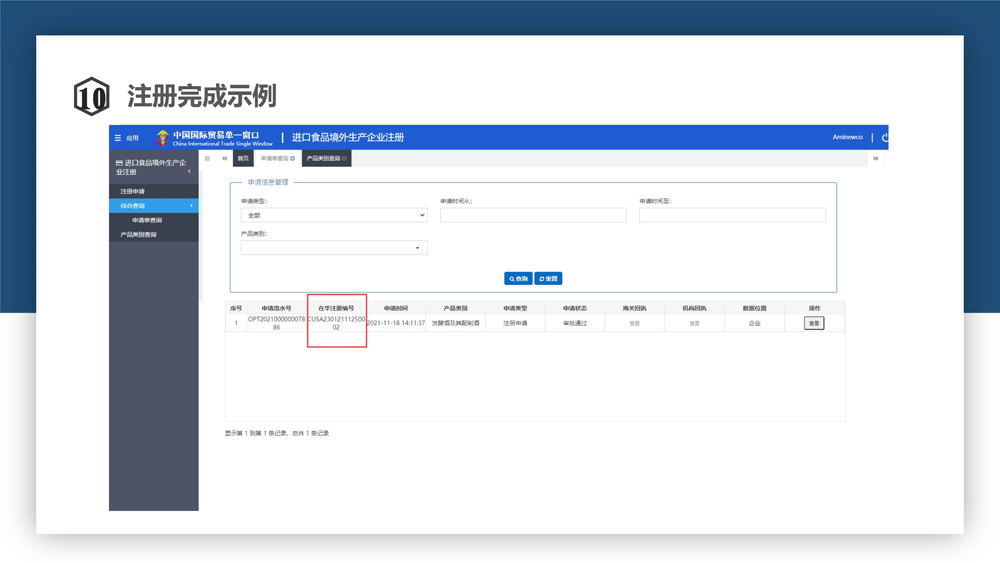Switch to the 首页 tab
This screenshot has height=563, width=1000.
click(x=243, y=159)
